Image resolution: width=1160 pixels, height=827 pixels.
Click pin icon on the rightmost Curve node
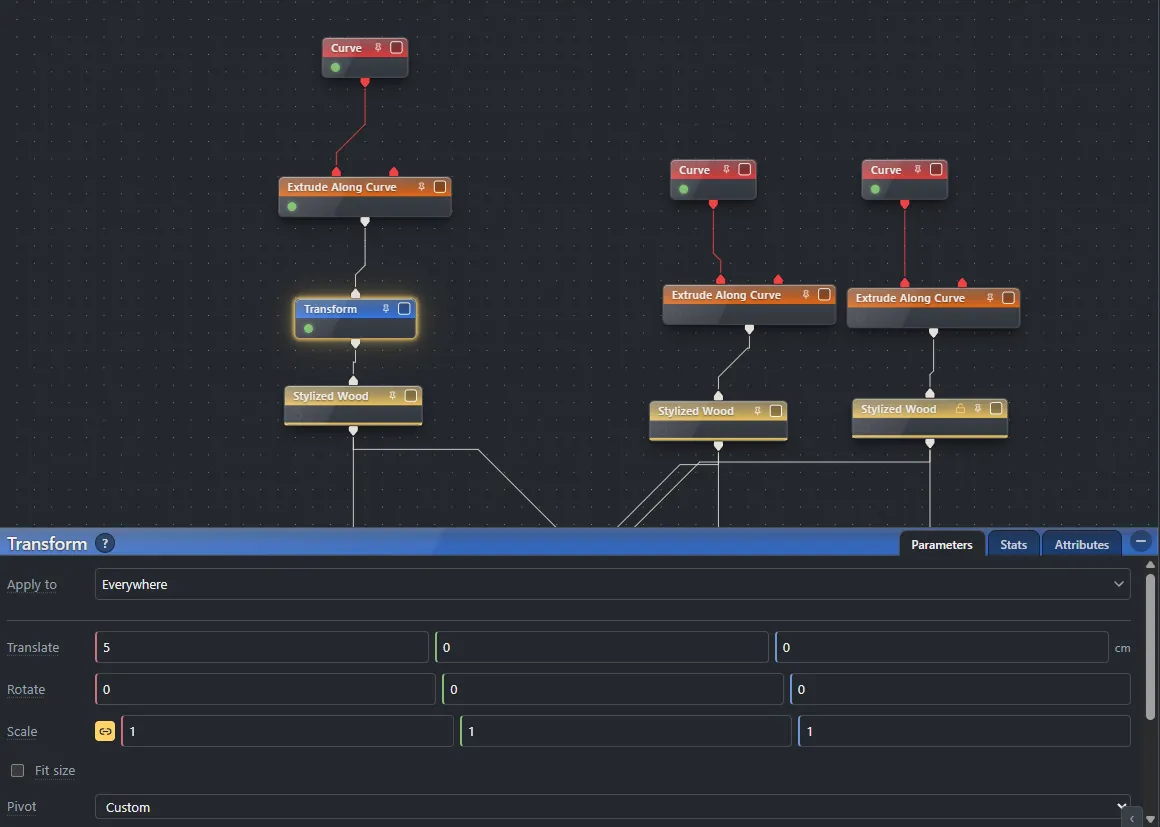(x=917, y=169)
